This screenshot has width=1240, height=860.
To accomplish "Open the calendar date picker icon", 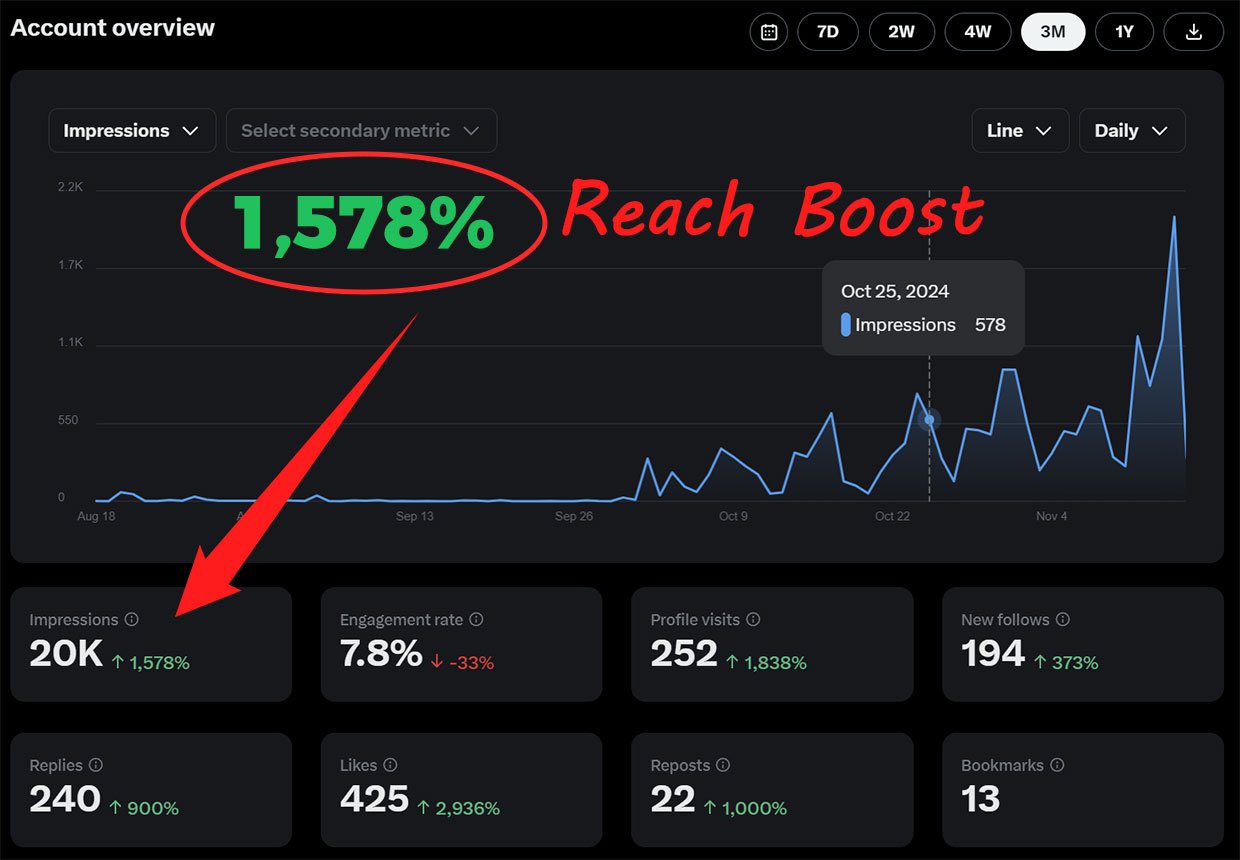I will 769,32.
